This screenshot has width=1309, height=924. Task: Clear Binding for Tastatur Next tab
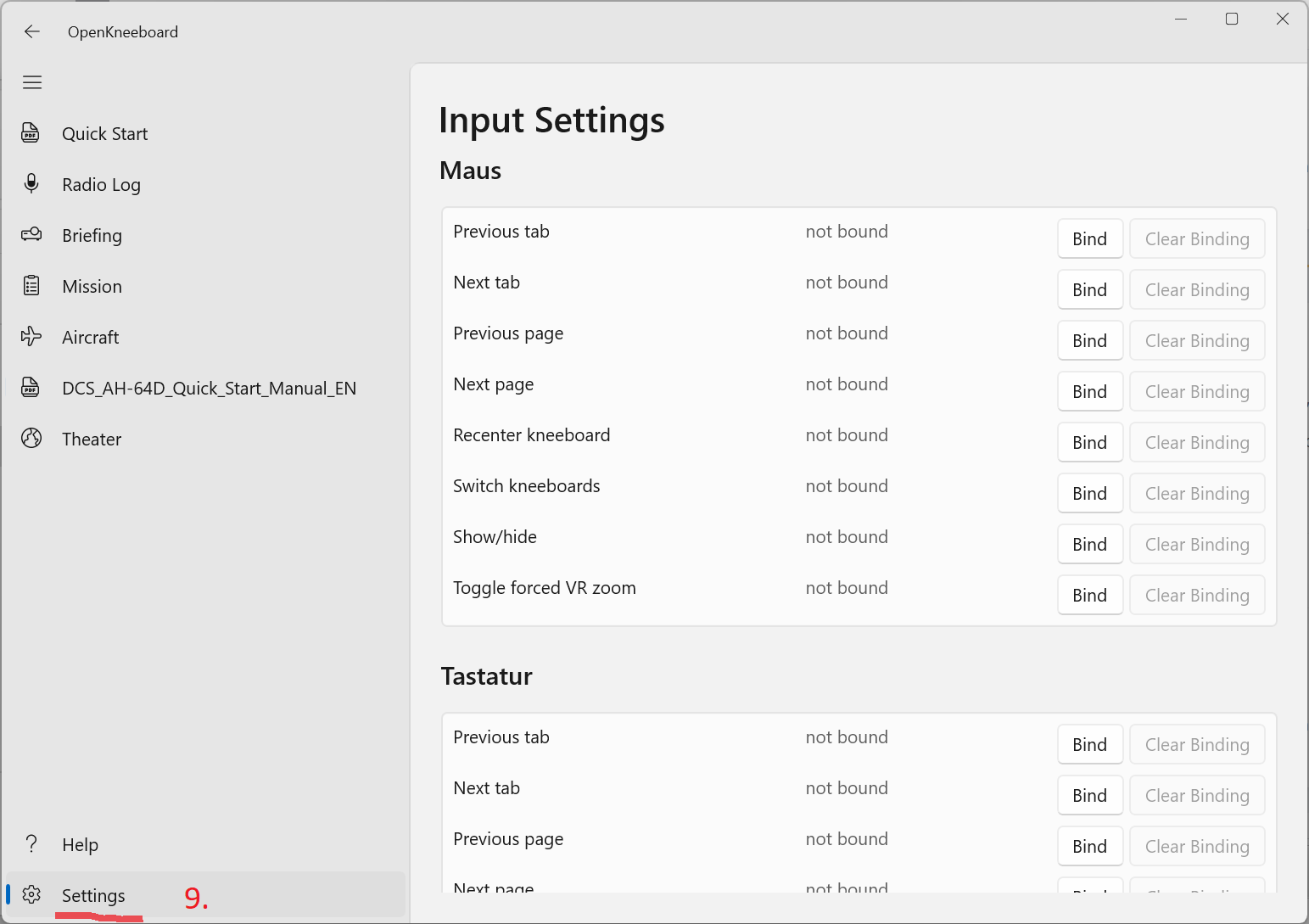(x=1197, y=795)
